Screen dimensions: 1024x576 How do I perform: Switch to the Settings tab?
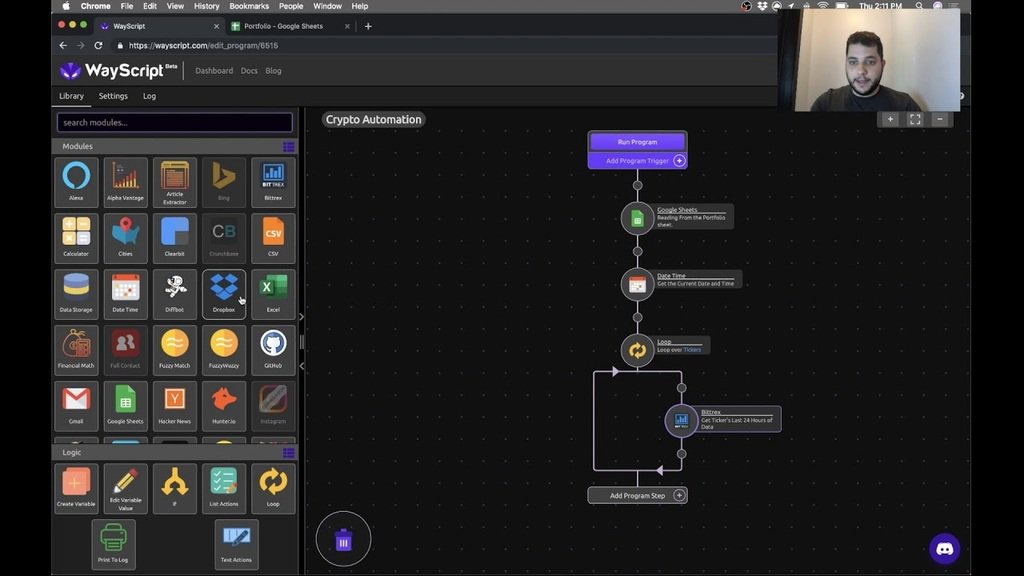113,96
